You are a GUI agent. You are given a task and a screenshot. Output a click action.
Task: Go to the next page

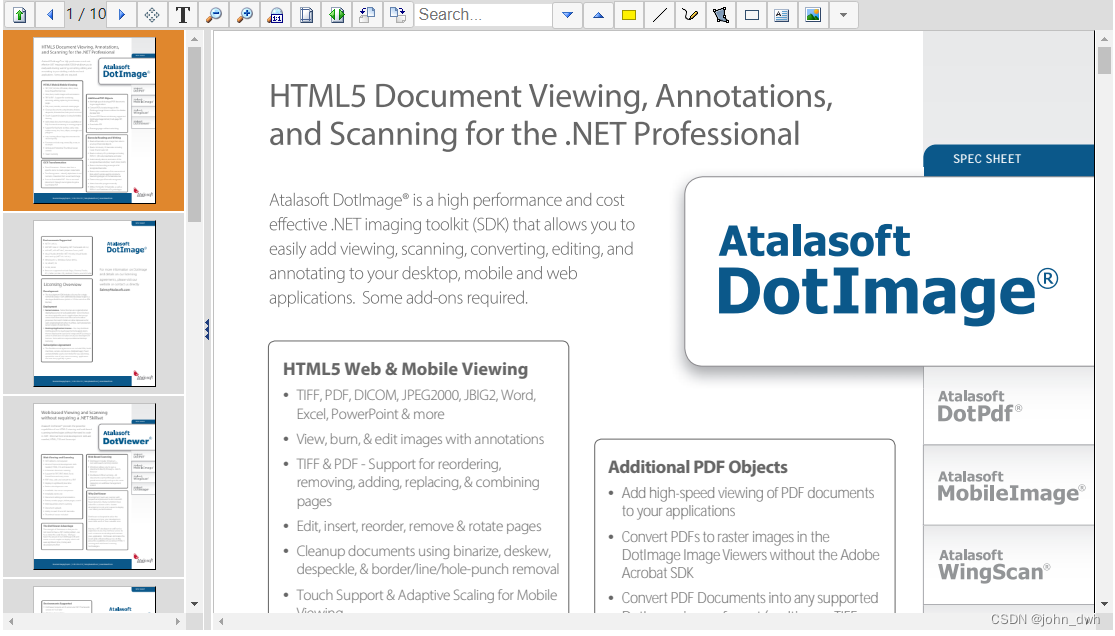[120, 14]
